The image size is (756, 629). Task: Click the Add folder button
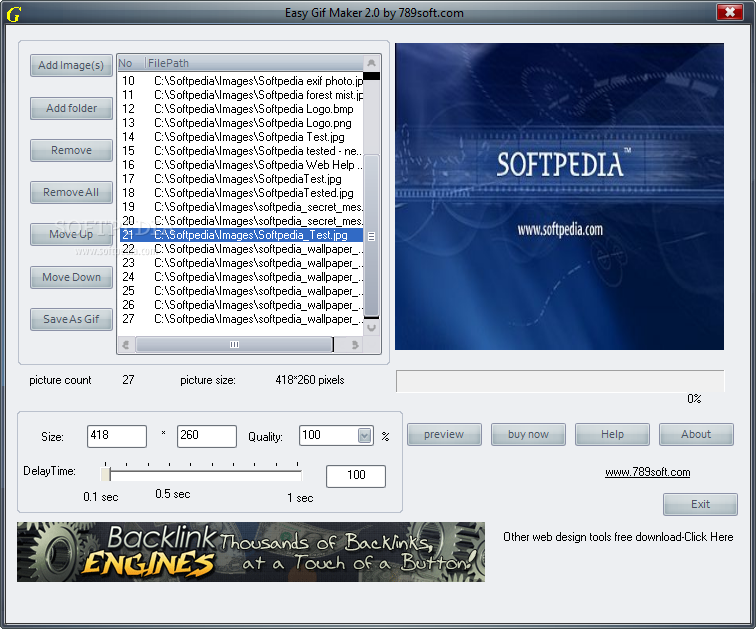click(71, 108)
